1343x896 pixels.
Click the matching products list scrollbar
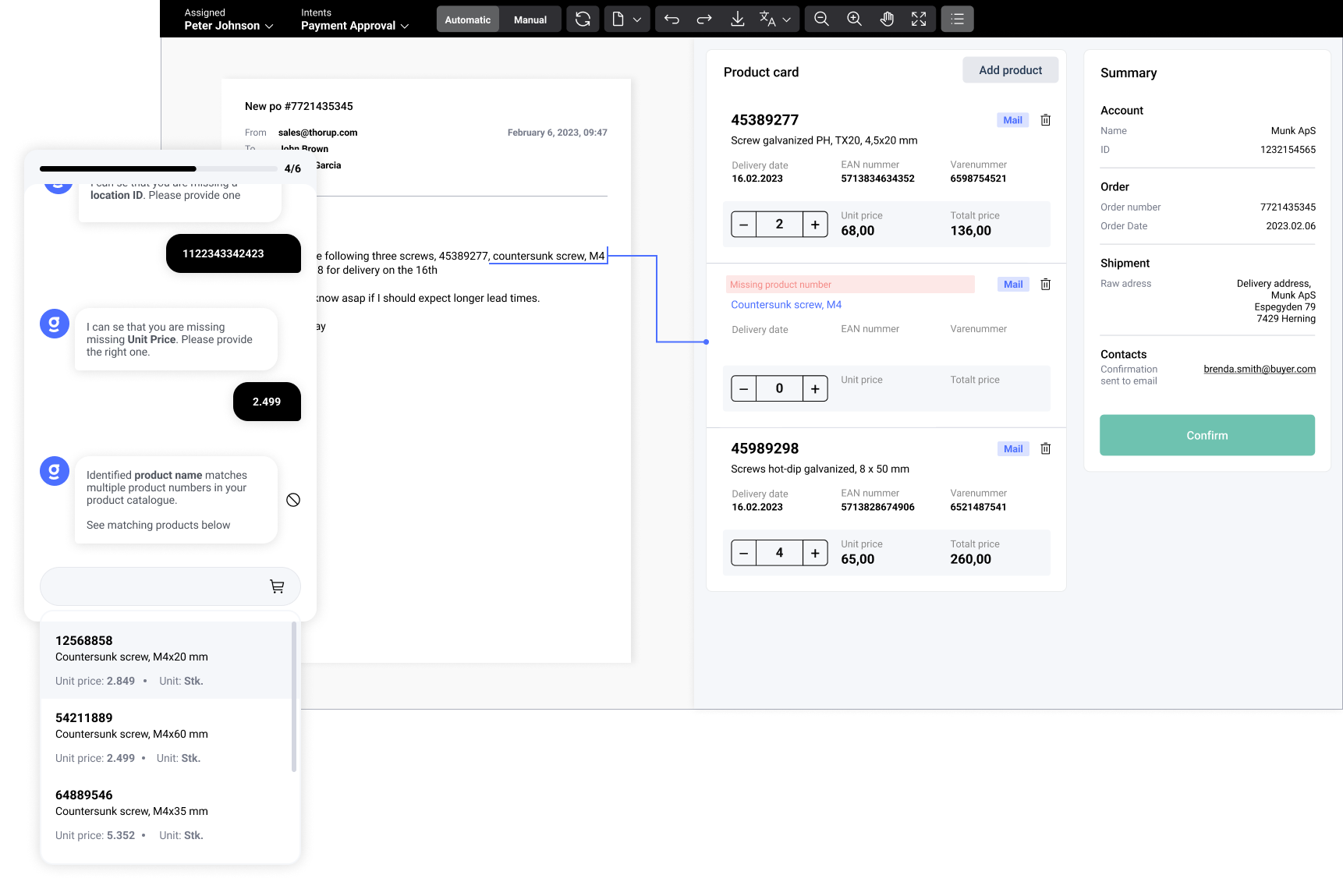point(294,696)
